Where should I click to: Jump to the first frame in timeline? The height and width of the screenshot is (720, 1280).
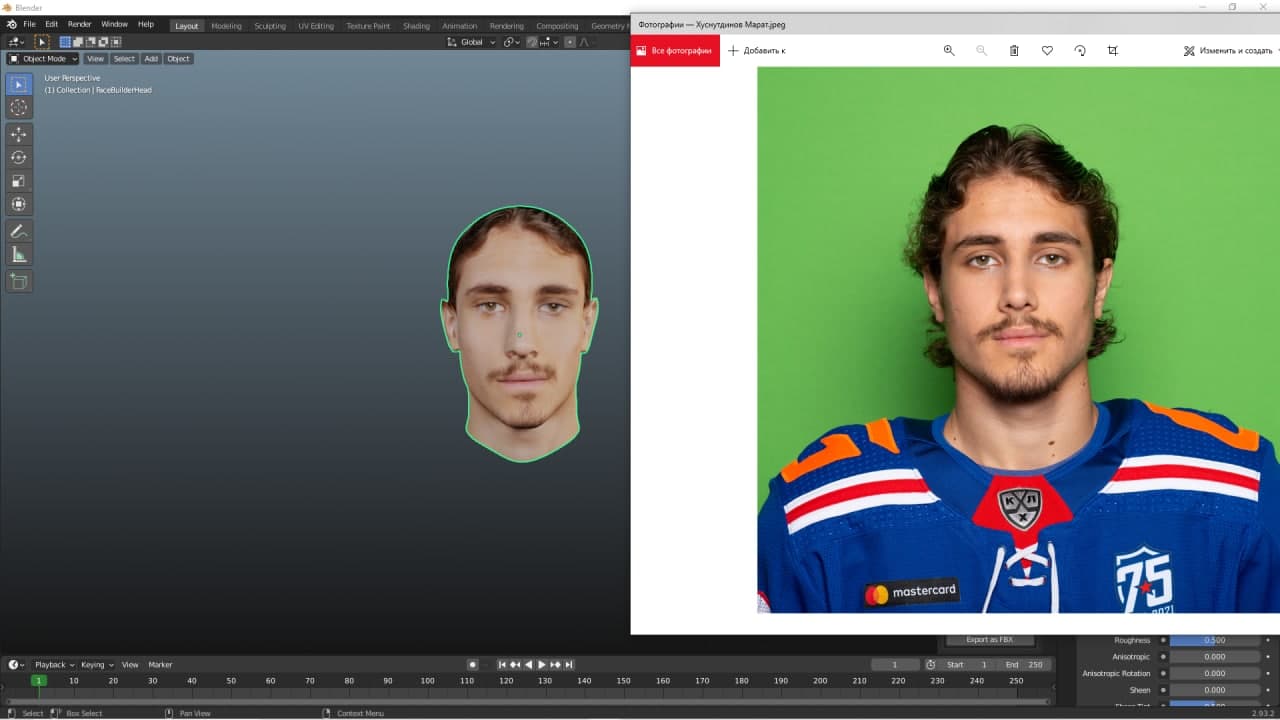coord(502,665)
